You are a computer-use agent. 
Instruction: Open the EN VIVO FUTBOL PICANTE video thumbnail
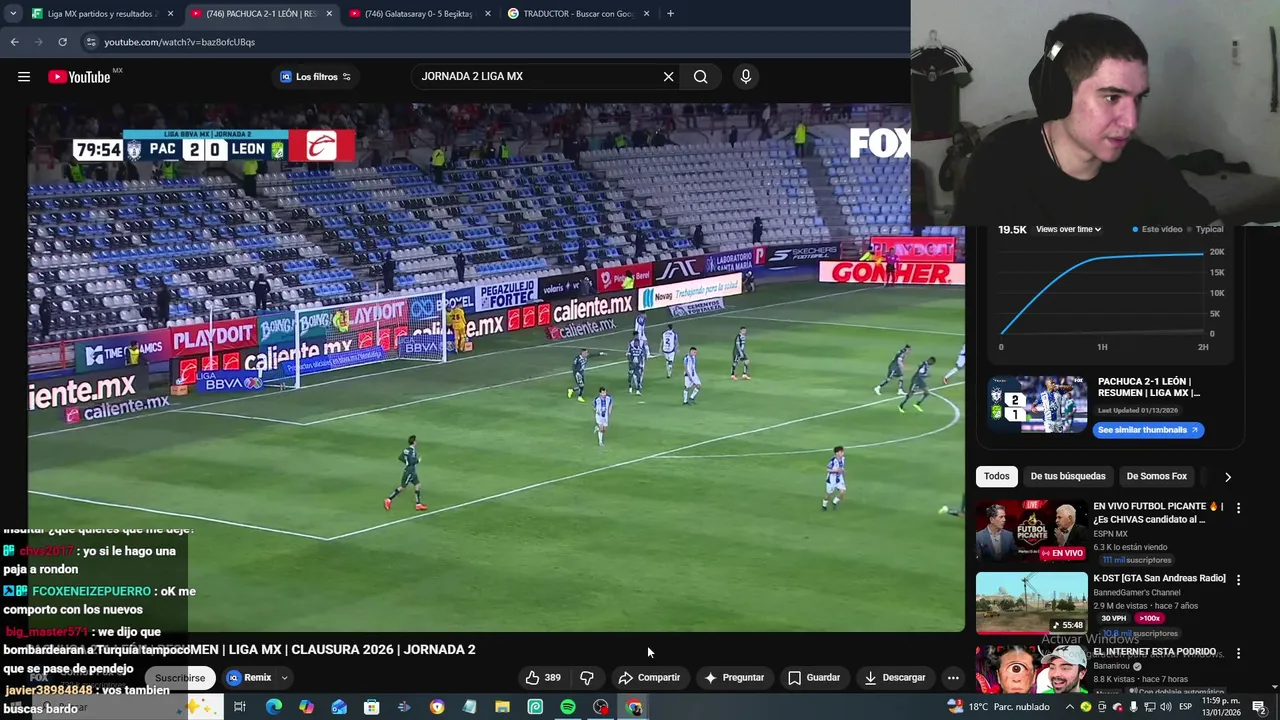[1031, 531]
